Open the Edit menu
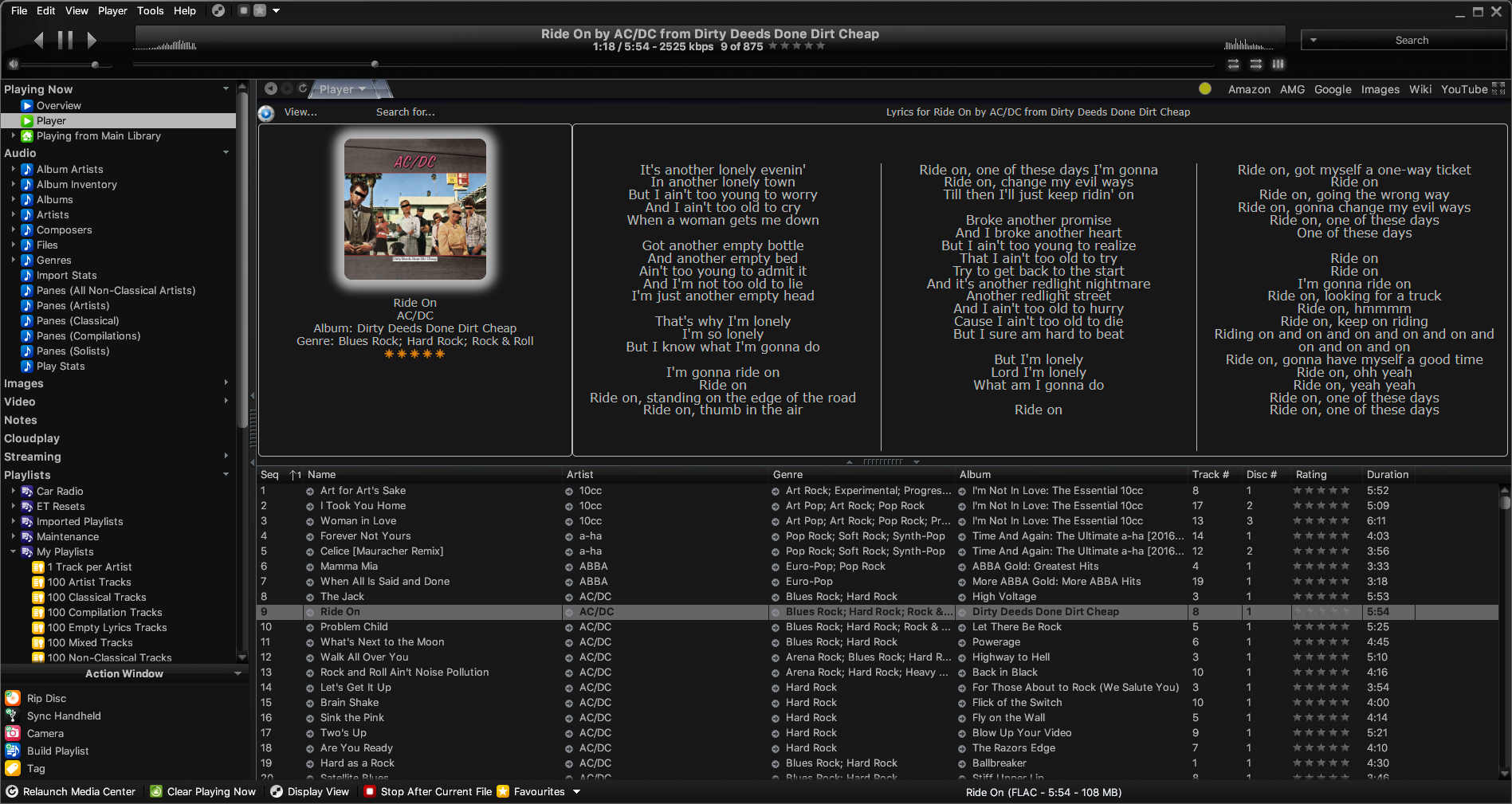The height and width of the screenshot is (804, 1512). click(x=46, y=10)
